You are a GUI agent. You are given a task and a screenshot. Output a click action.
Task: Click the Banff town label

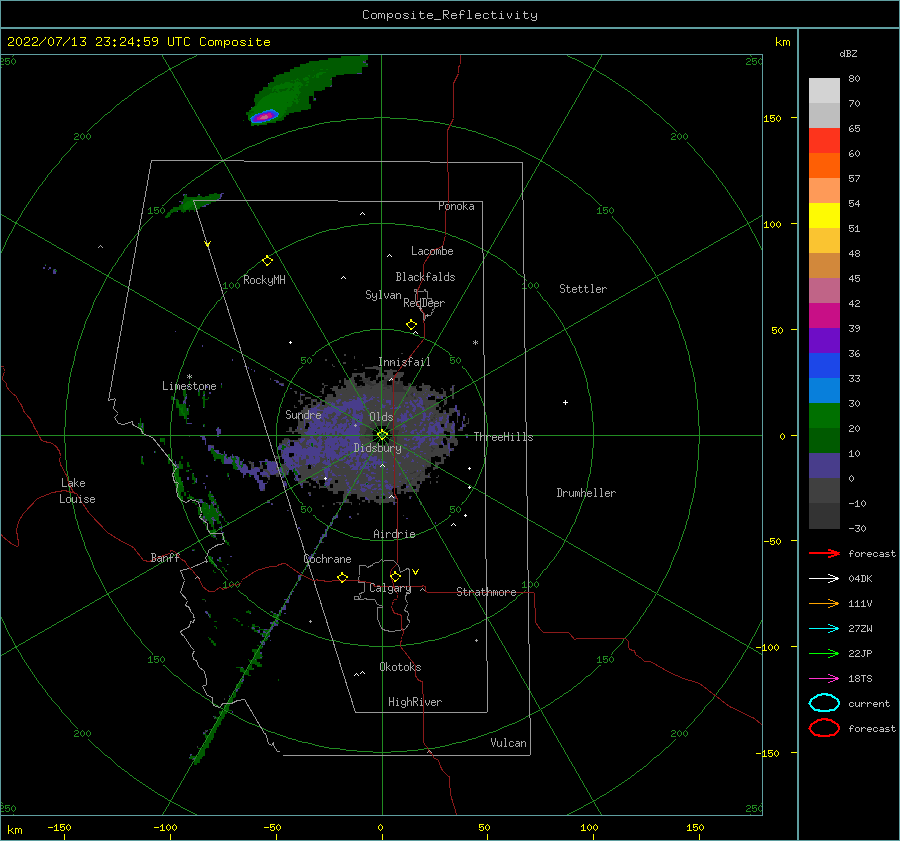(x=165, y=558)
